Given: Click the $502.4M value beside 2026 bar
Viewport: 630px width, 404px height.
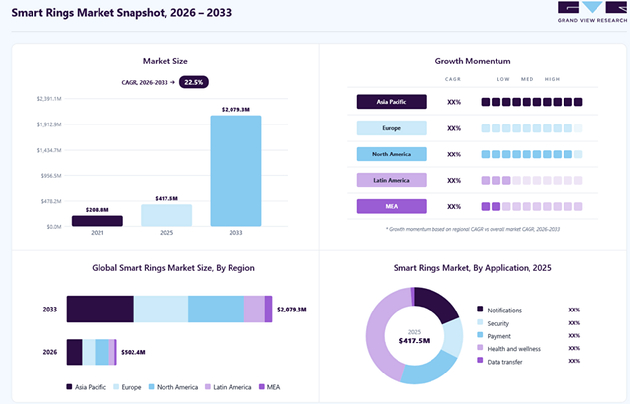Looking at the screenshot, I should [133, 352].
